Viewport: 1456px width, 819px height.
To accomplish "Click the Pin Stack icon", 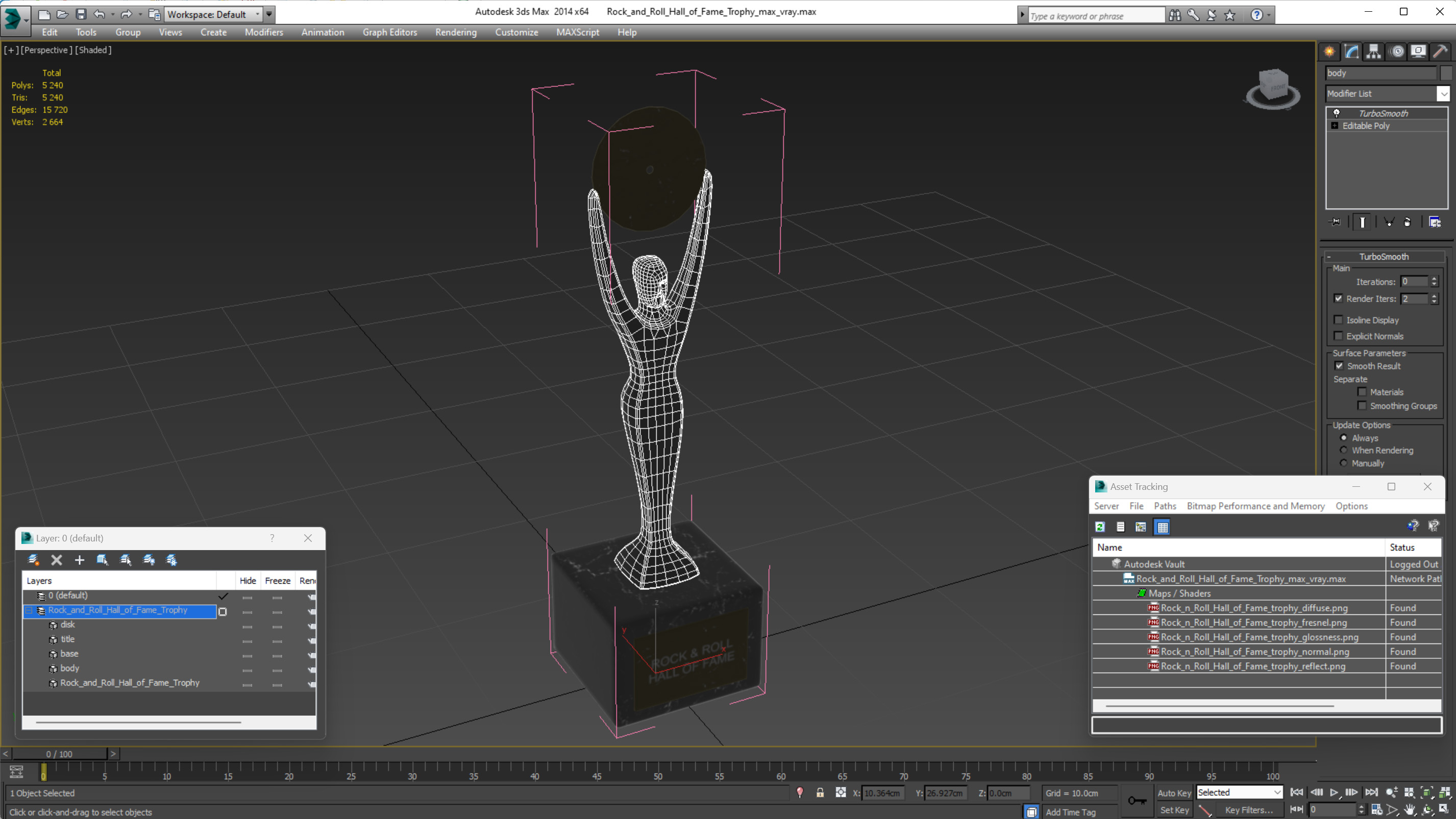I will click(1335, 222).
